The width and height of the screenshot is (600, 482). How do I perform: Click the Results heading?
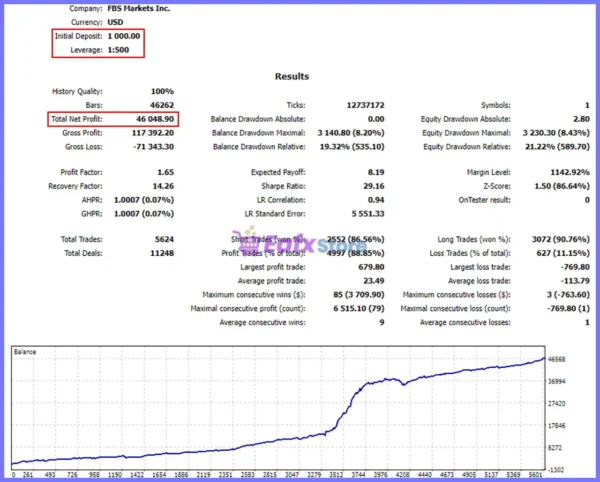coord(292,76)
